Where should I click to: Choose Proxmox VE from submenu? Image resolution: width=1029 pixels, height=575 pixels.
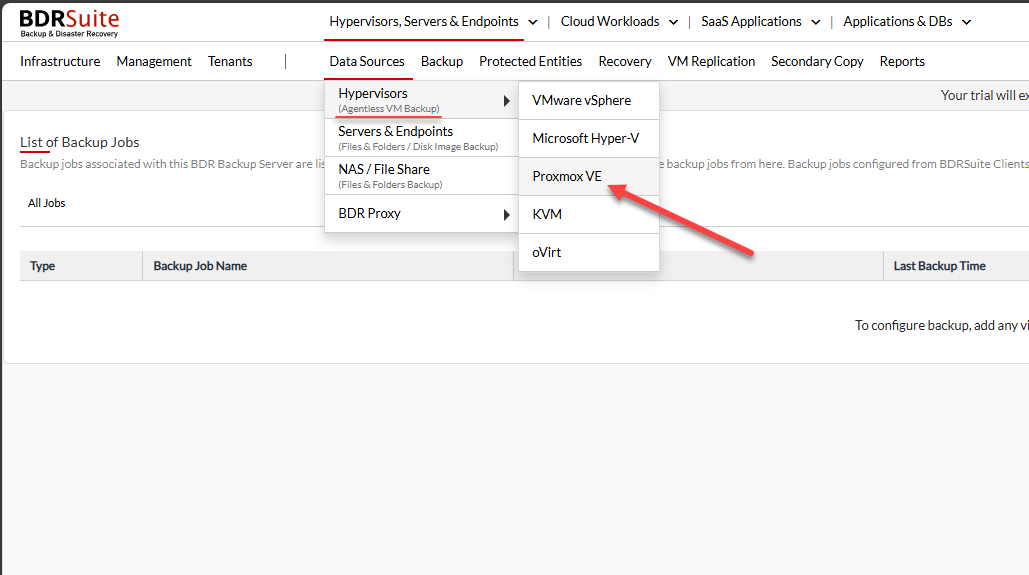tap(589, 177)
